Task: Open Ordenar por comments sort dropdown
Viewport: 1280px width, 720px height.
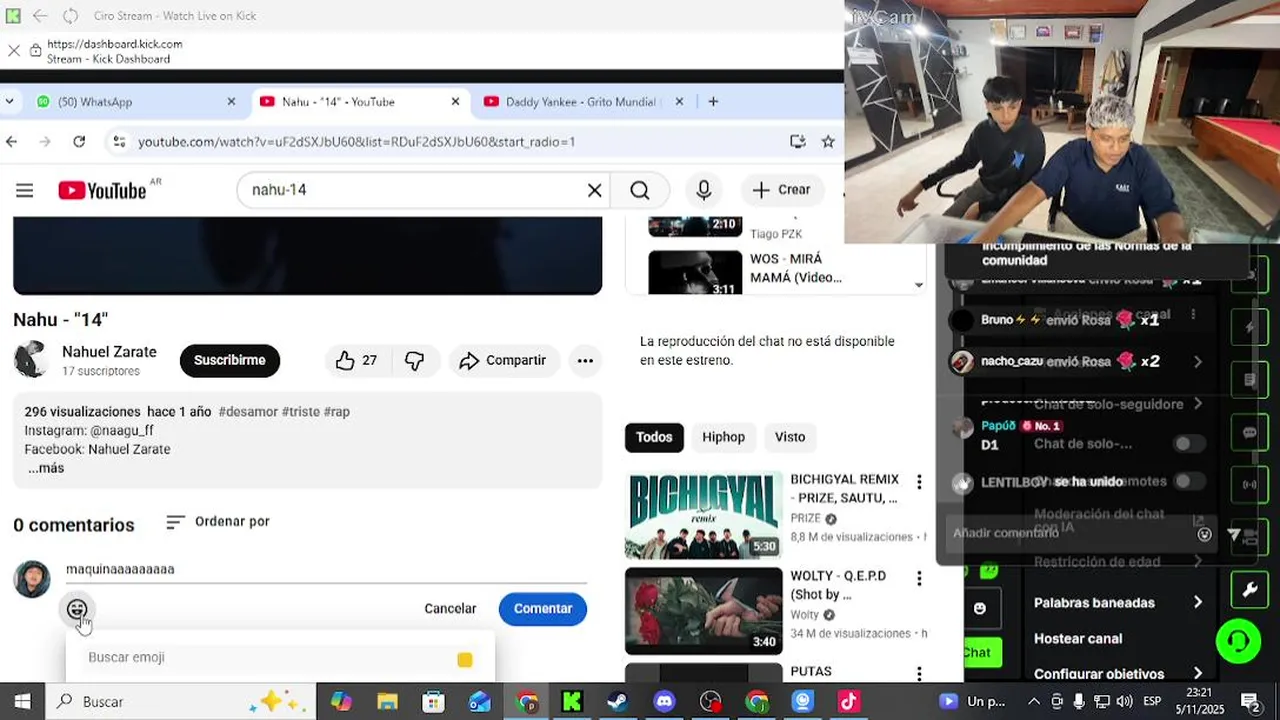Action: (218, 522)
